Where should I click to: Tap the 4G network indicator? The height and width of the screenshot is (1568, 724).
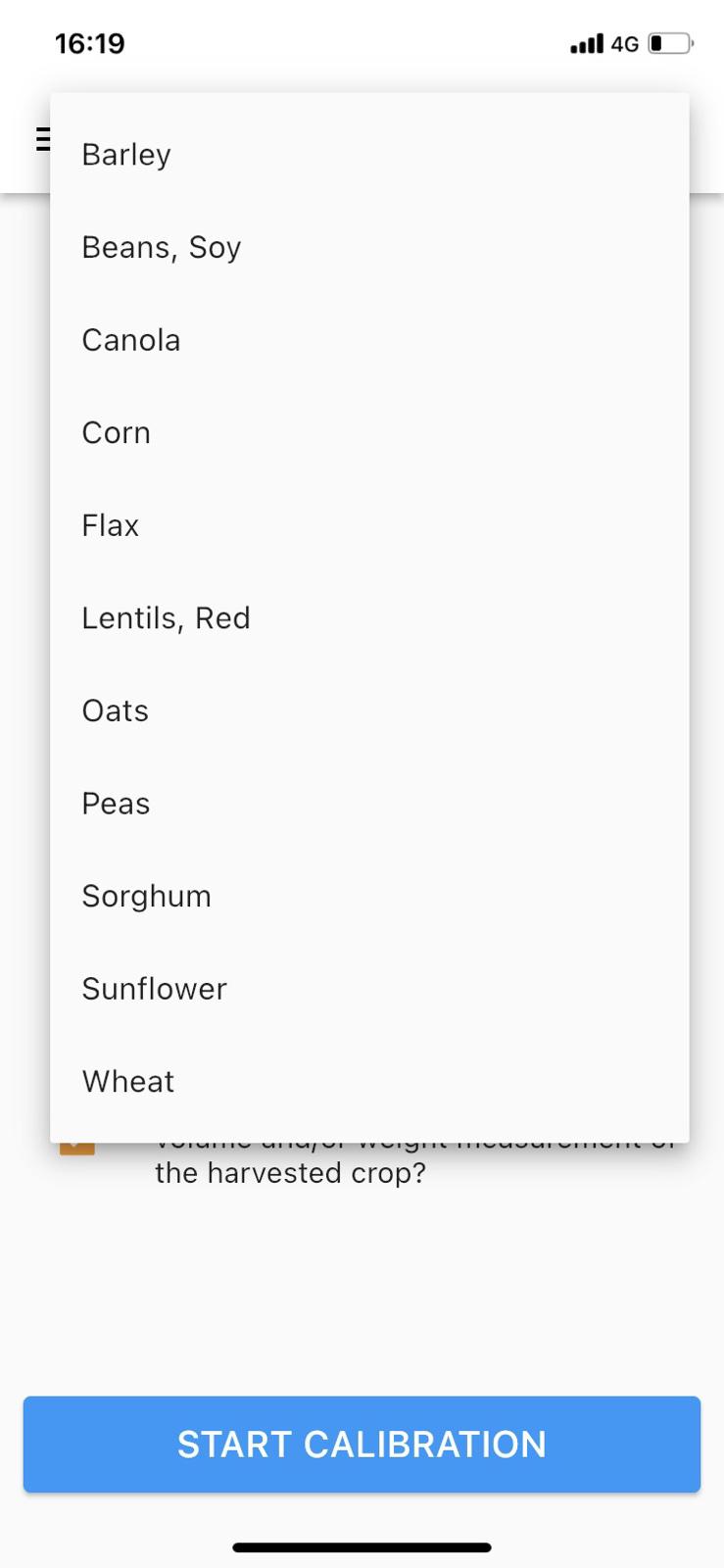624,44
